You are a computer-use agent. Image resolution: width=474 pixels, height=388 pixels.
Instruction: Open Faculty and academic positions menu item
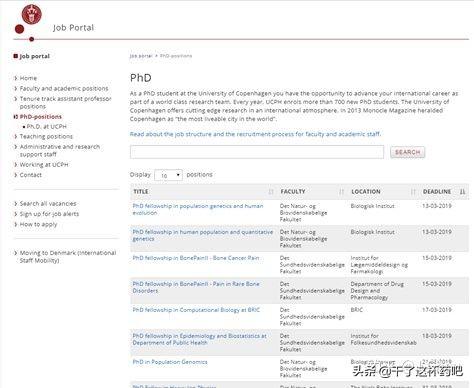[64, 88]
